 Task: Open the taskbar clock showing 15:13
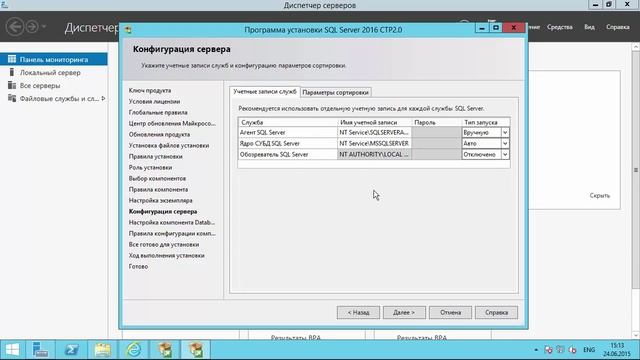[617, 350]
